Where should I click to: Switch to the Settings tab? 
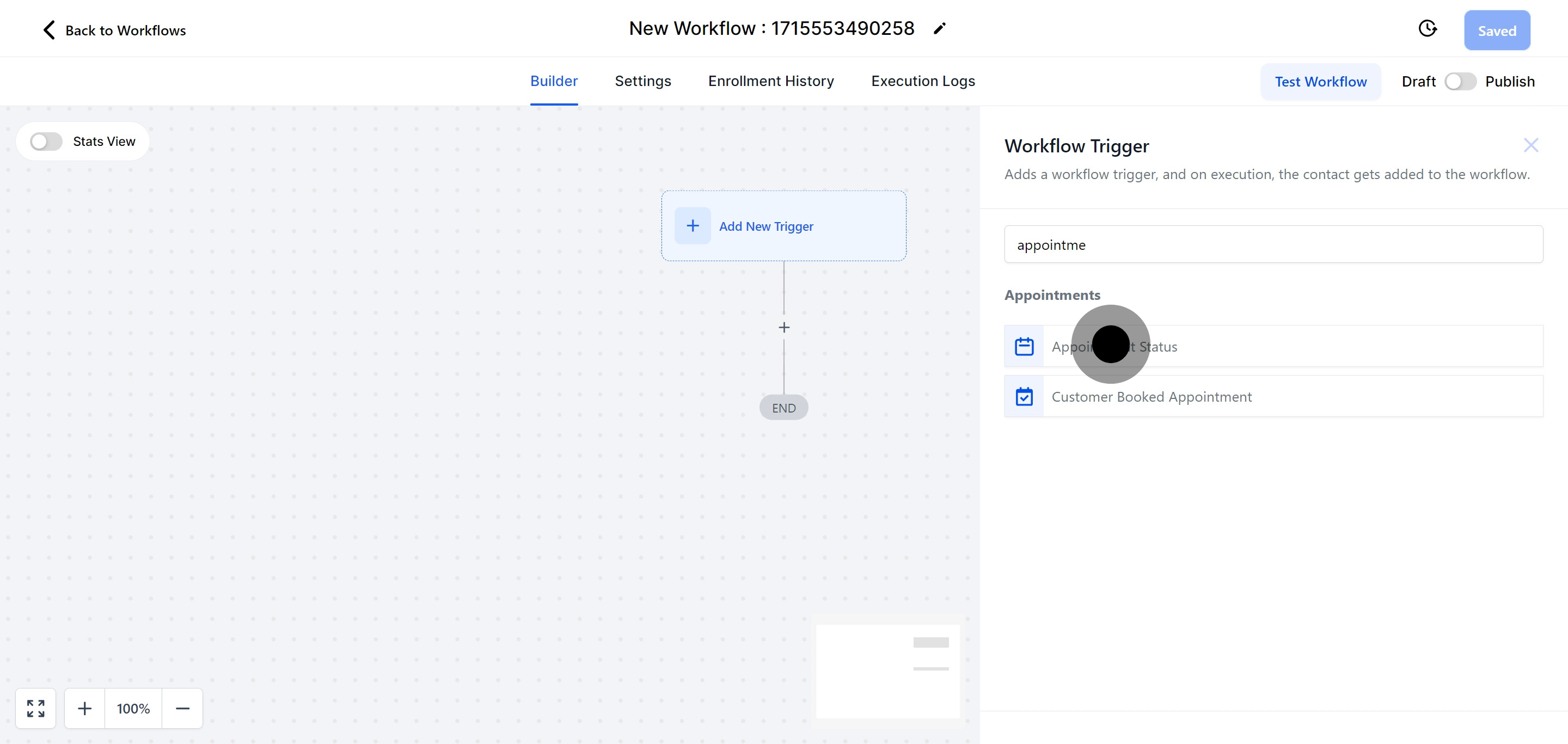[x=642, y=81]
